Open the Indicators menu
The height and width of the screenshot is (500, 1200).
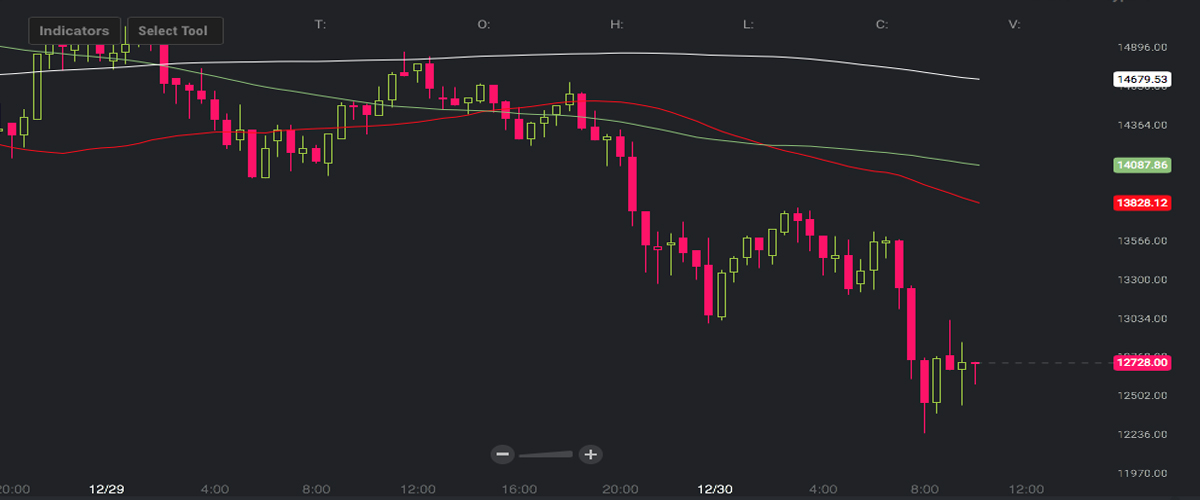[74, 31]
